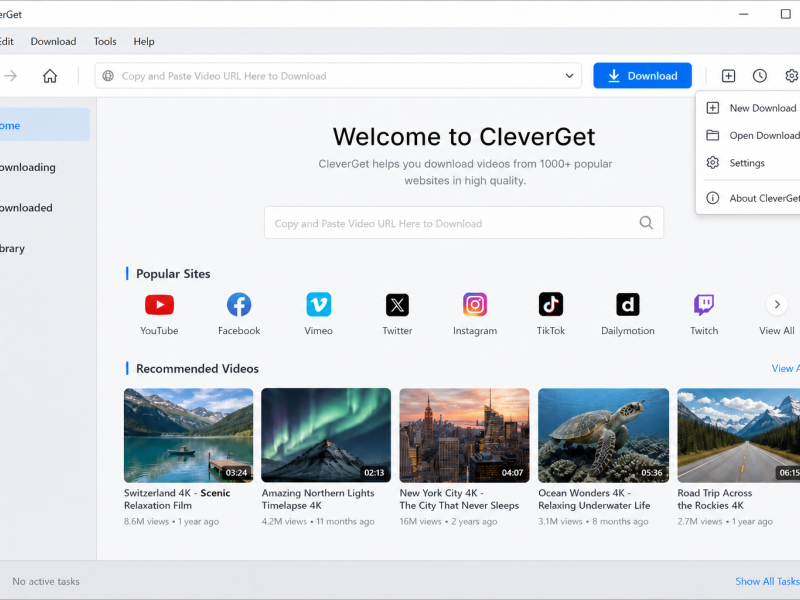This screenshot has height=600, width=800.
Task: Click '16M views • 2 years ago' text
Action: click(x=448, y=521)
